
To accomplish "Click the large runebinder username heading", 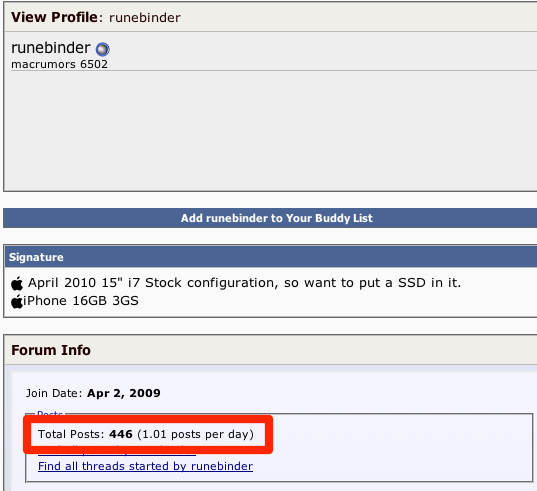I will click(x=51, y=48).
